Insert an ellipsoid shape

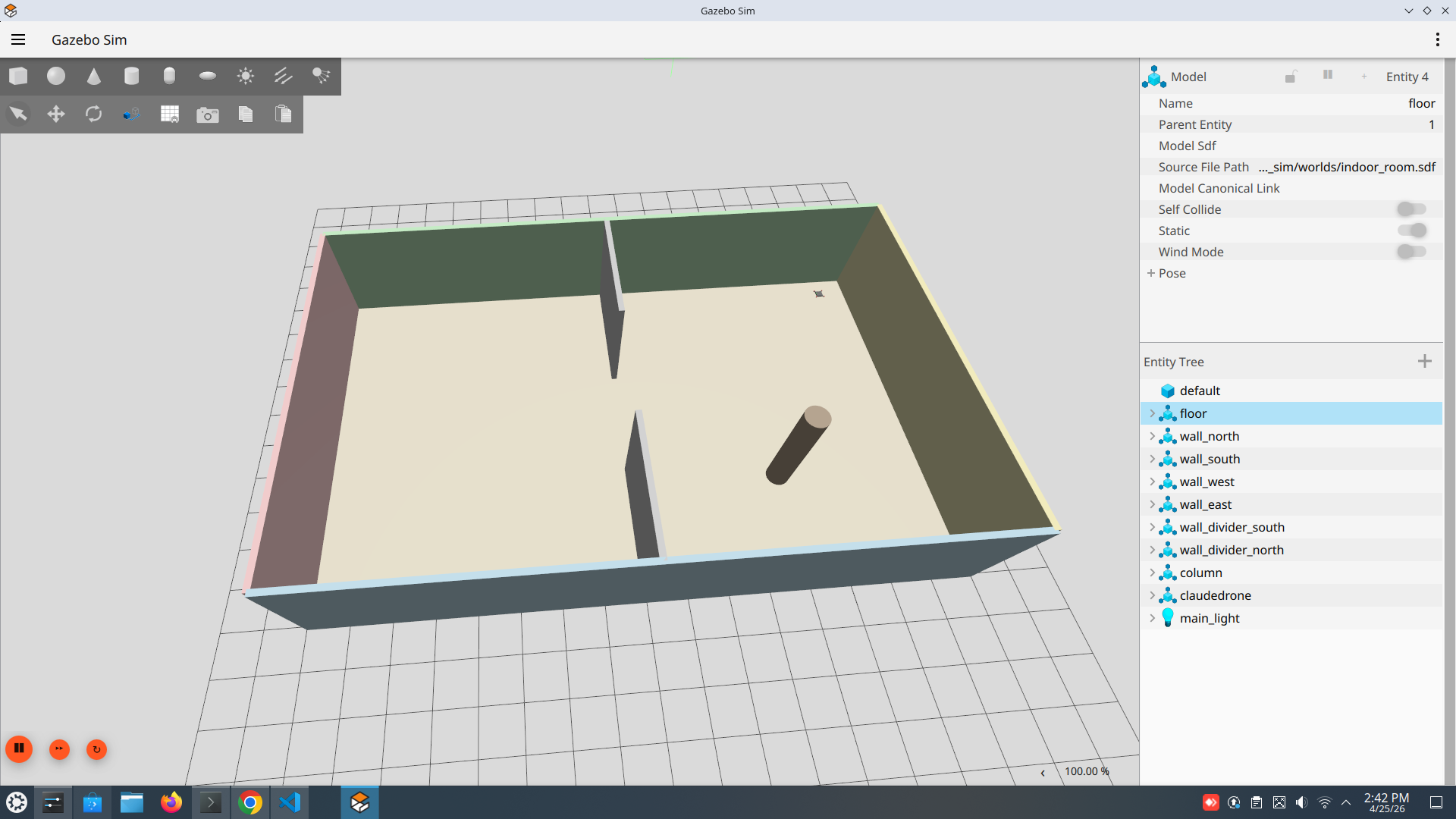pos(208,76)
